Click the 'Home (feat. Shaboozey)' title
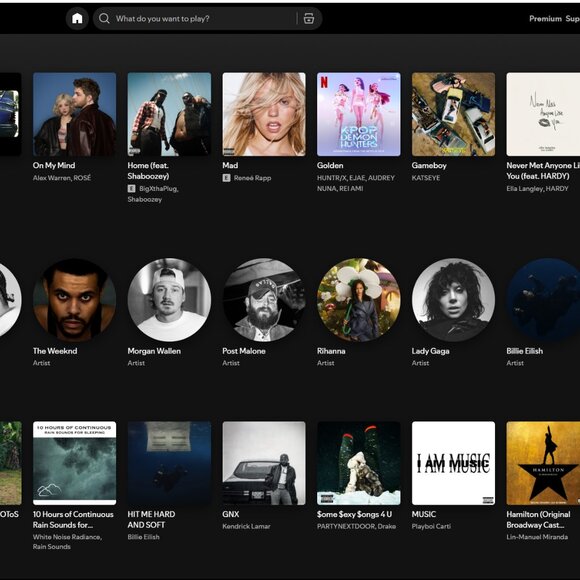The image size is (580, 580). coord(148,171)
